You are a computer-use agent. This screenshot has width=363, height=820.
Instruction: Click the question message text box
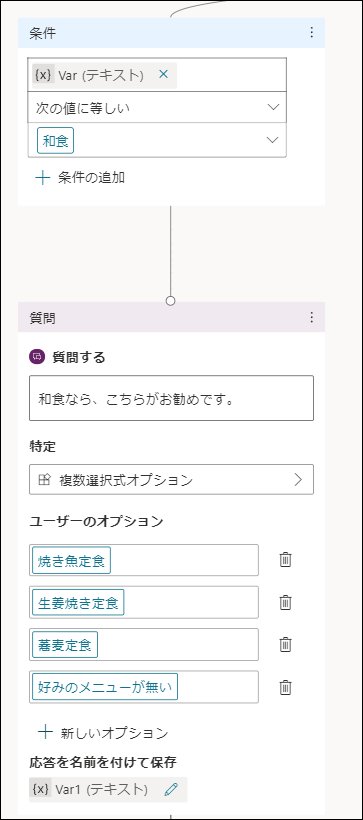point(172,398)
